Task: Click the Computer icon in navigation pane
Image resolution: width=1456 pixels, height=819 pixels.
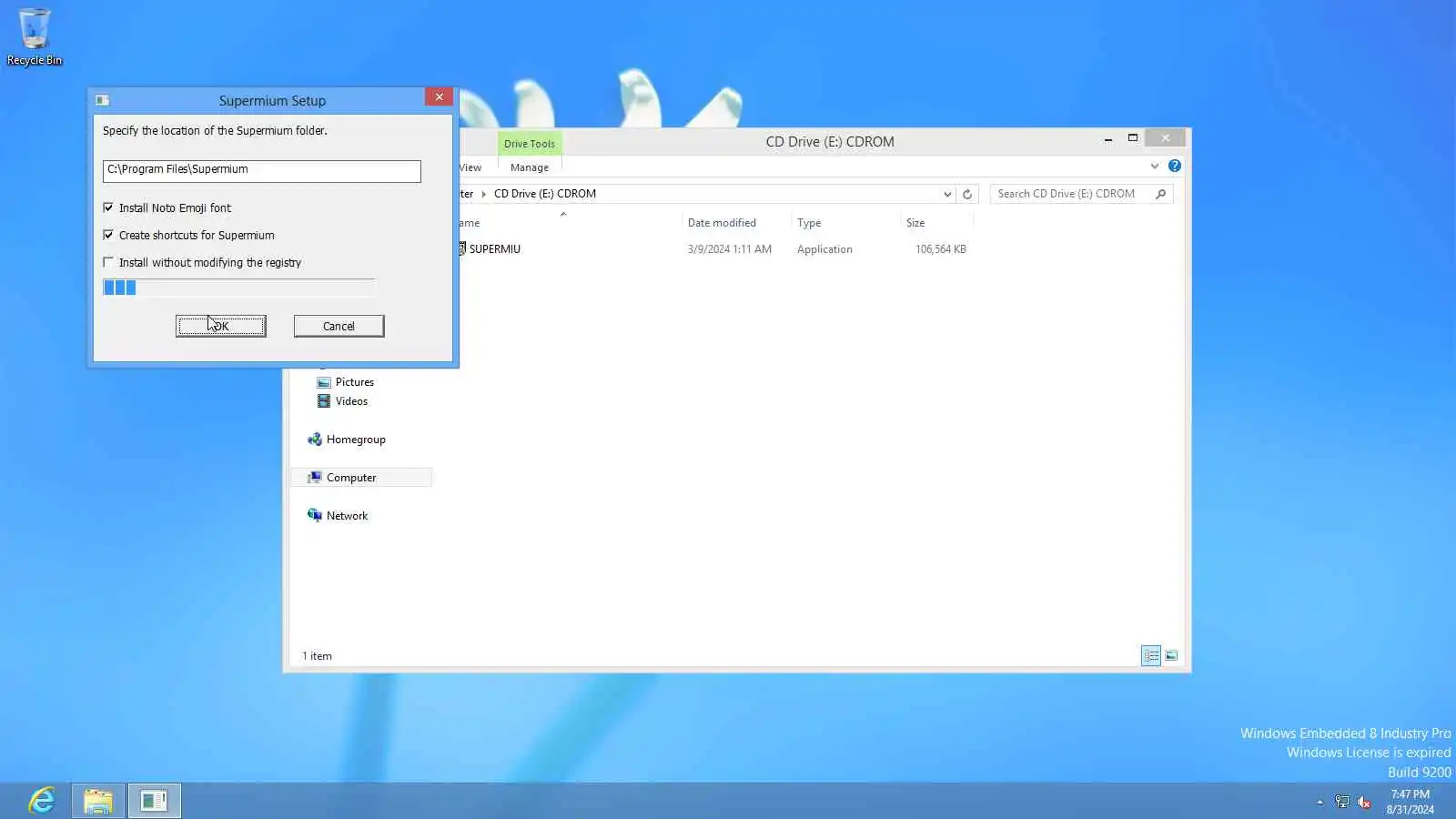Action: (x=315, y=478)
